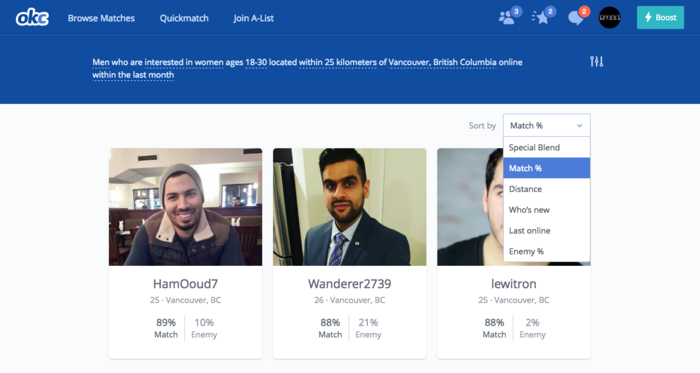Image resolution: width=700 pixels, height=373 pixels.
Task: Click the chevron arrow in Sort by box
Action: pos(579,126)
